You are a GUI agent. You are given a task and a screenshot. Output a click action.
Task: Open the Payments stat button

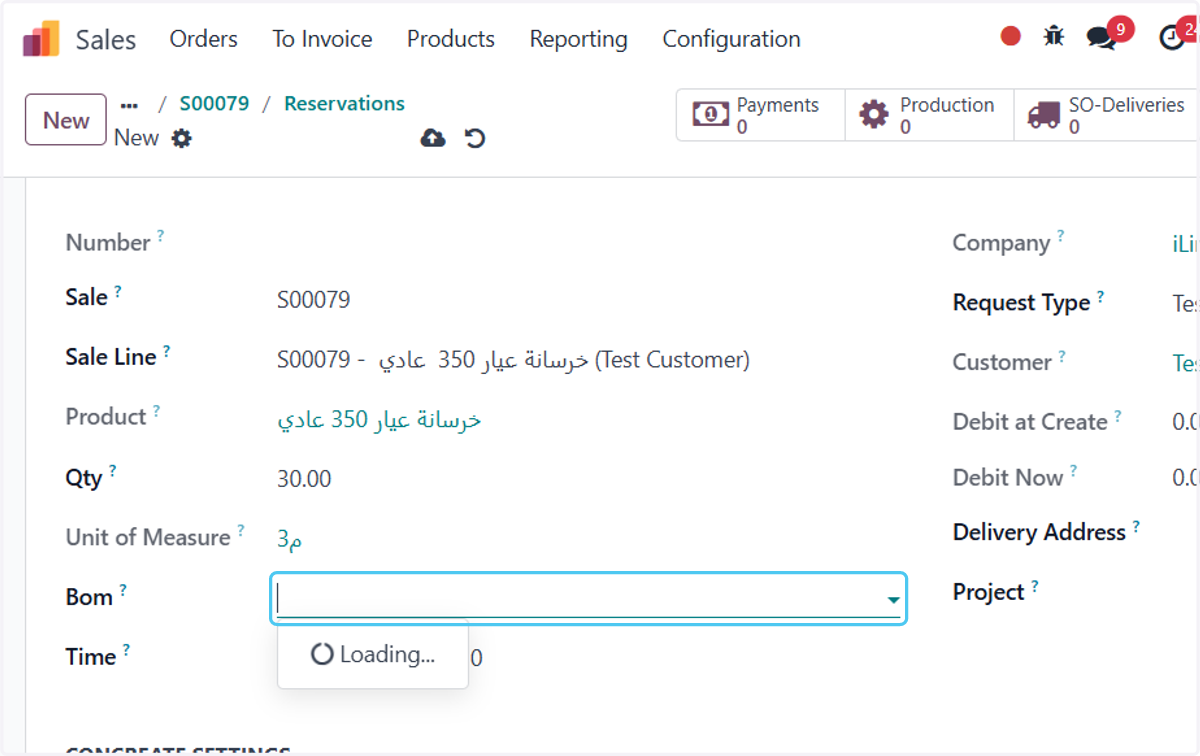760,115
